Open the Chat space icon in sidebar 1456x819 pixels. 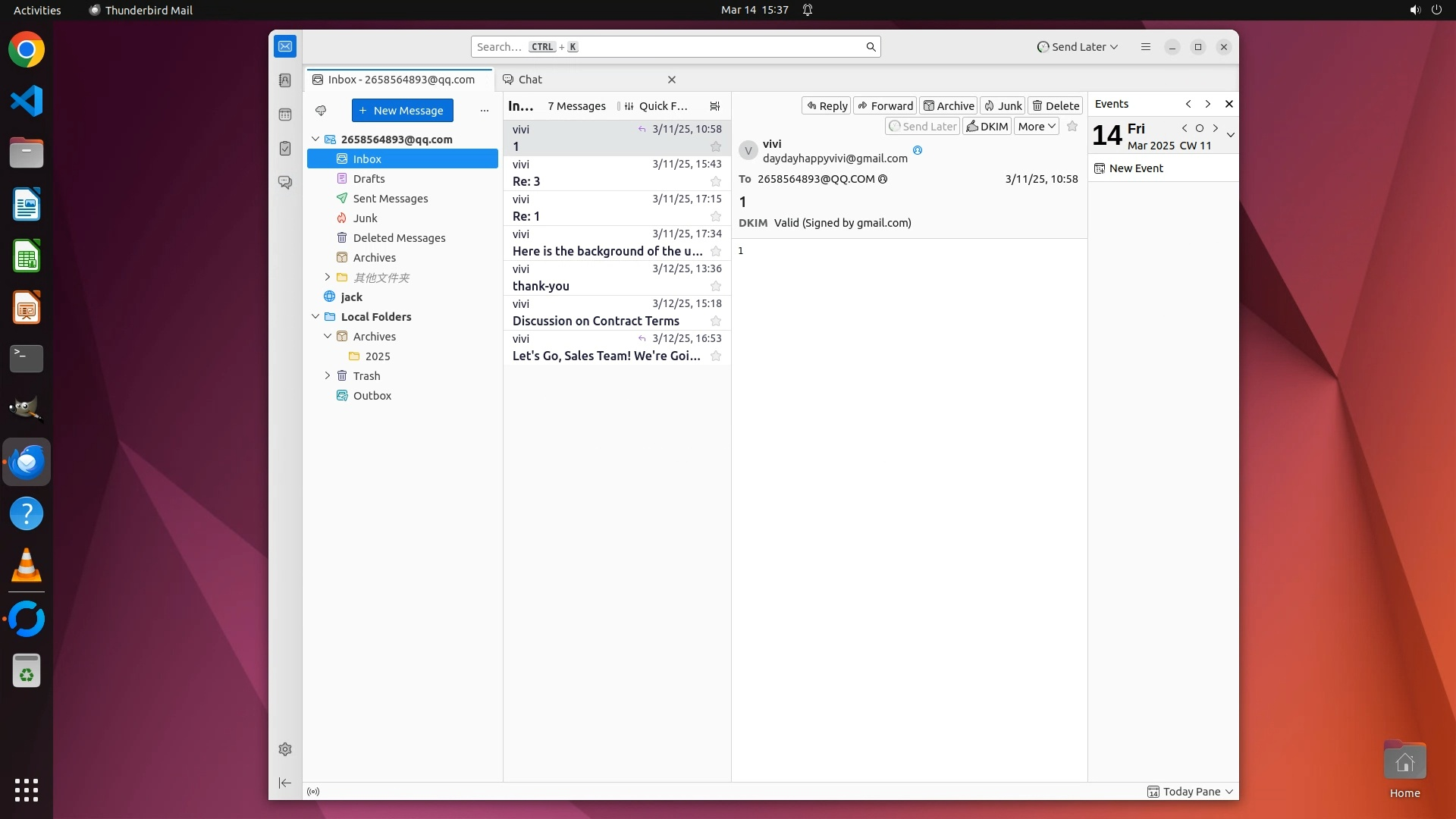click(x=285, y=183)
